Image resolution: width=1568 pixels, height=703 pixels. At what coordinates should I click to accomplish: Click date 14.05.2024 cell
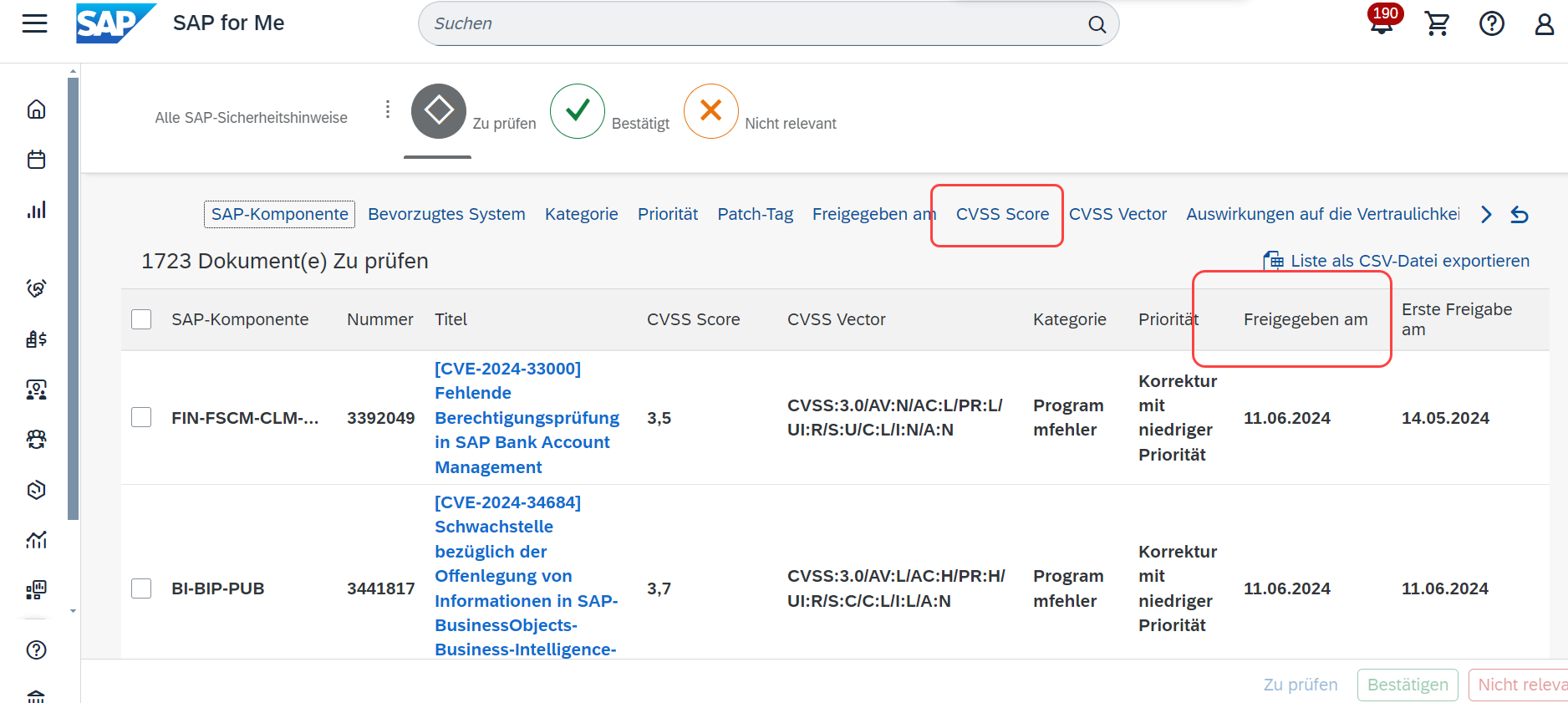(x=1445, y=418)
